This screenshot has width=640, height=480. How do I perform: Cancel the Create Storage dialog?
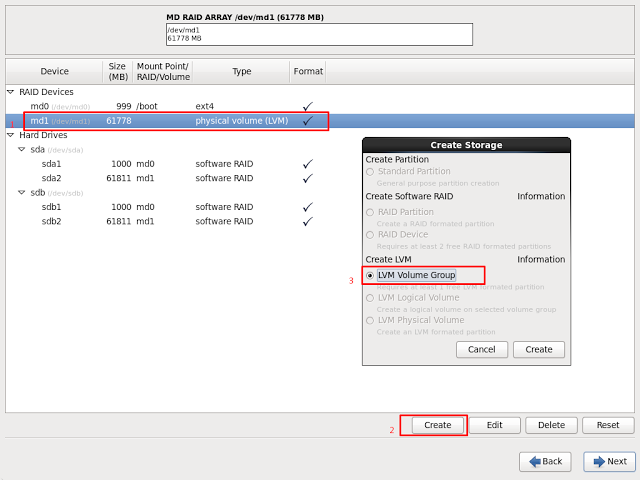click(x=481, y=349)
